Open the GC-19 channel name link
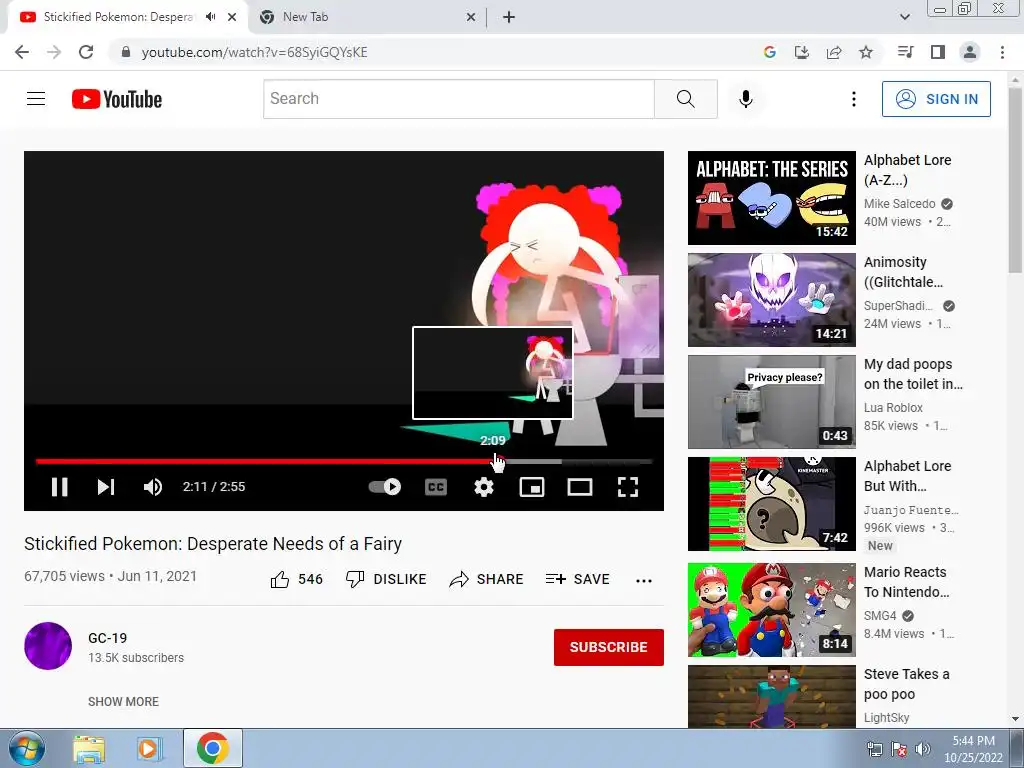Viewport: 1024px width, 768px height. click(108, 638)
